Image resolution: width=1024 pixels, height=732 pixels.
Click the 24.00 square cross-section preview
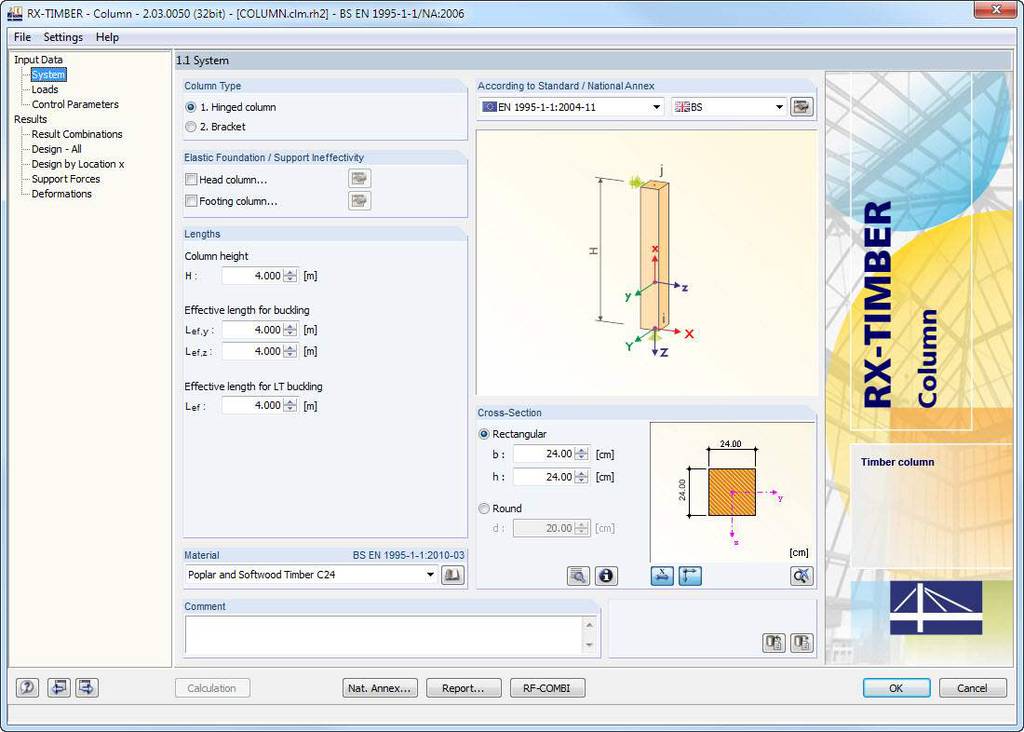click(x=732, y=492)
